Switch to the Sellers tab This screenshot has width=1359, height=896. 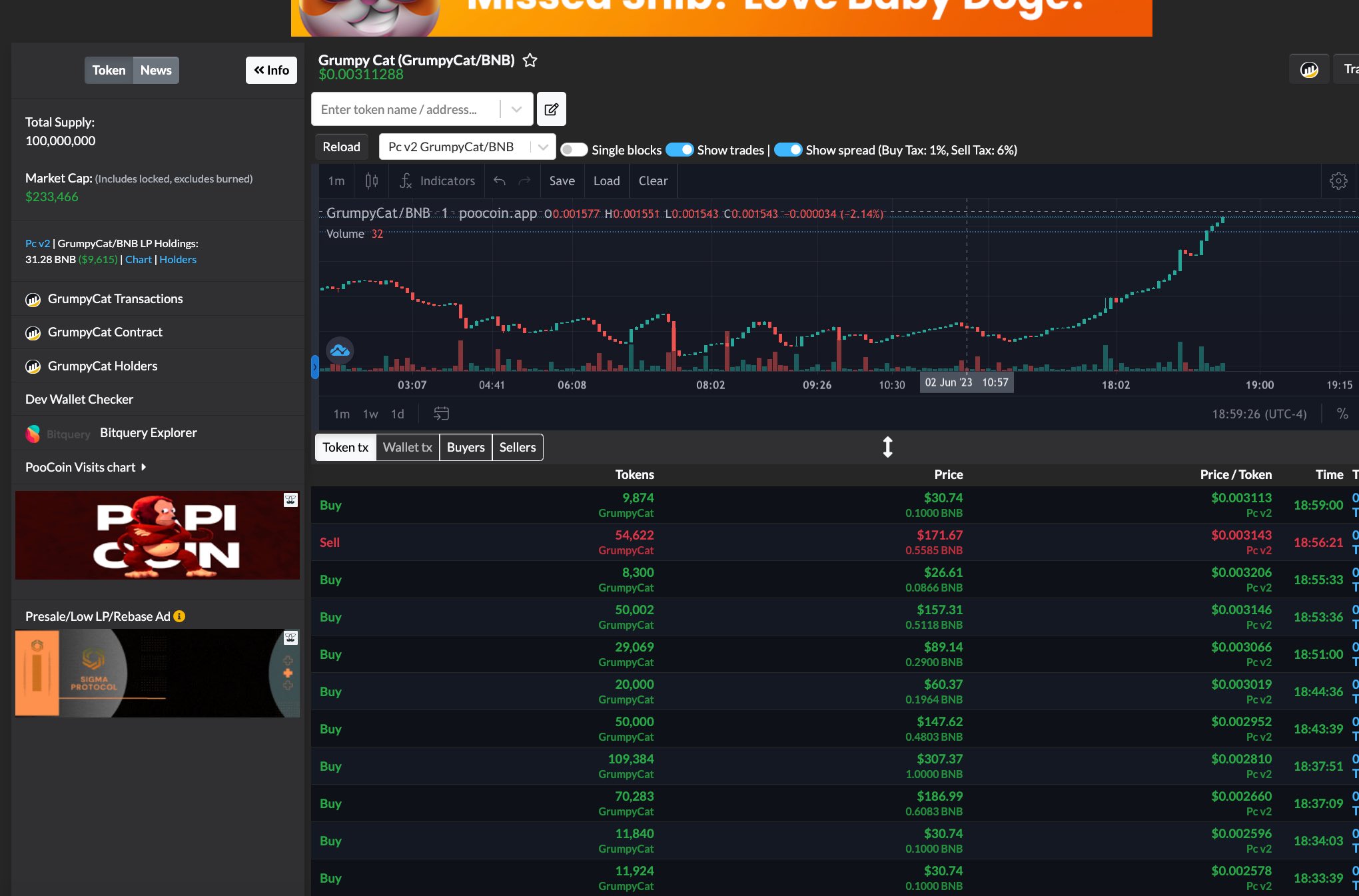(x=517, y=447)
